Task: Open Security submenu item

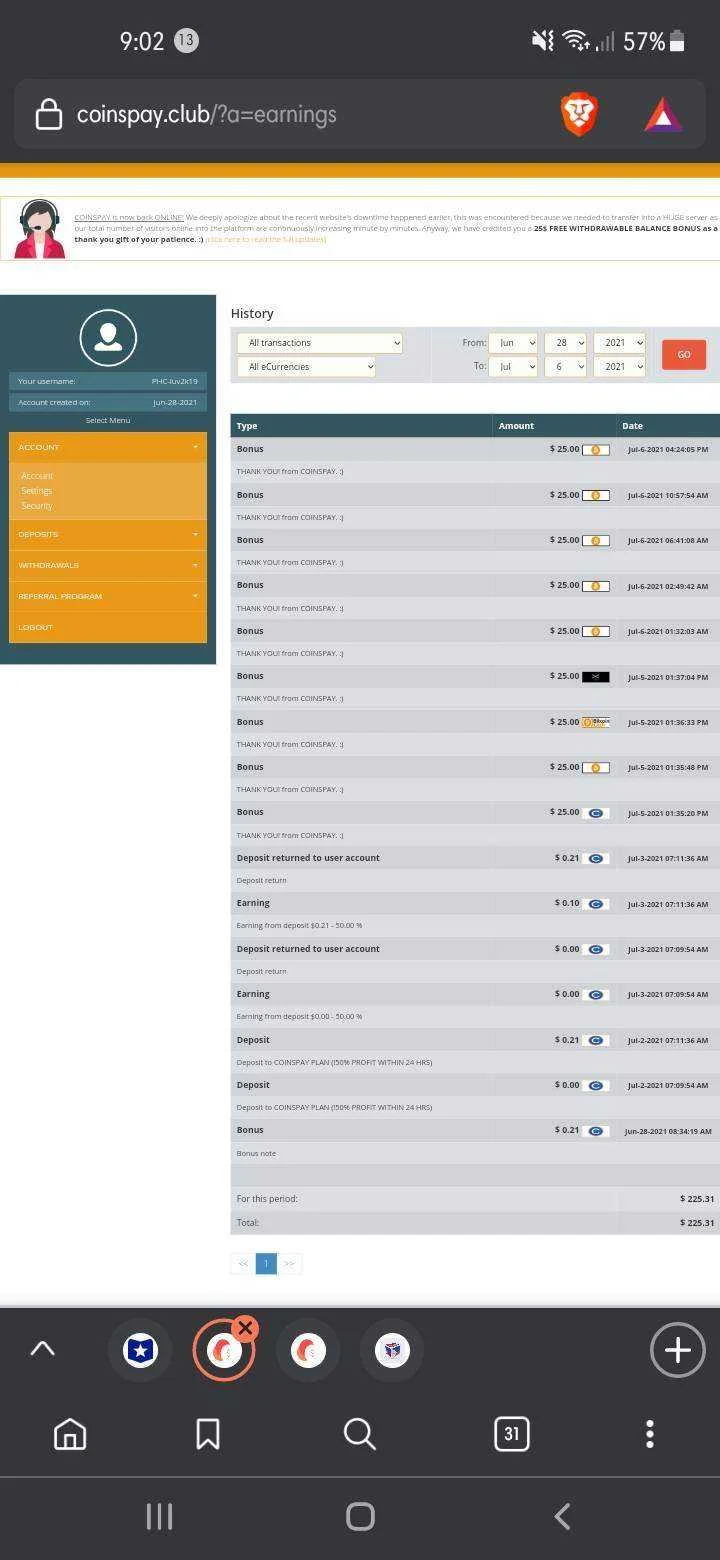Action: pyautogui.click(x=37, y=506)
